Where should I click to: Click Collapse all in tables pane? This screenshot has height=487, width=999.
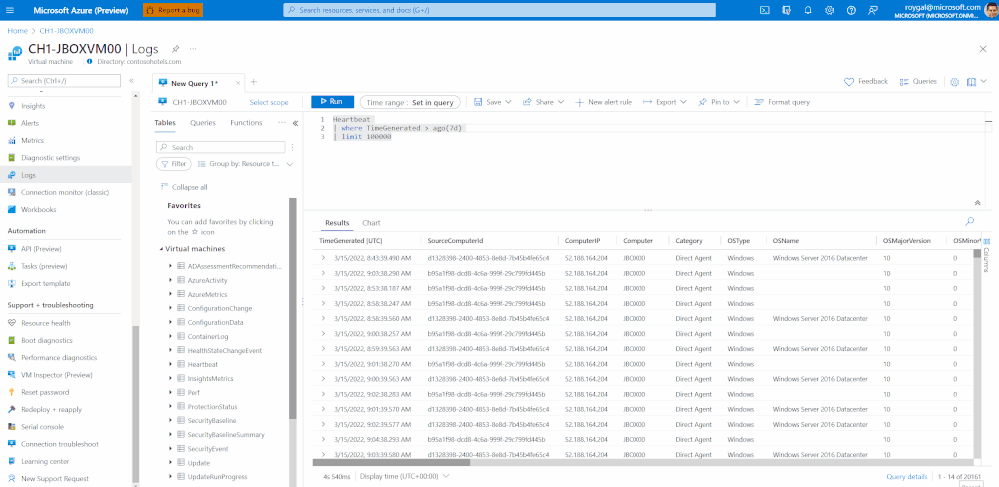(x=183, y=187)
